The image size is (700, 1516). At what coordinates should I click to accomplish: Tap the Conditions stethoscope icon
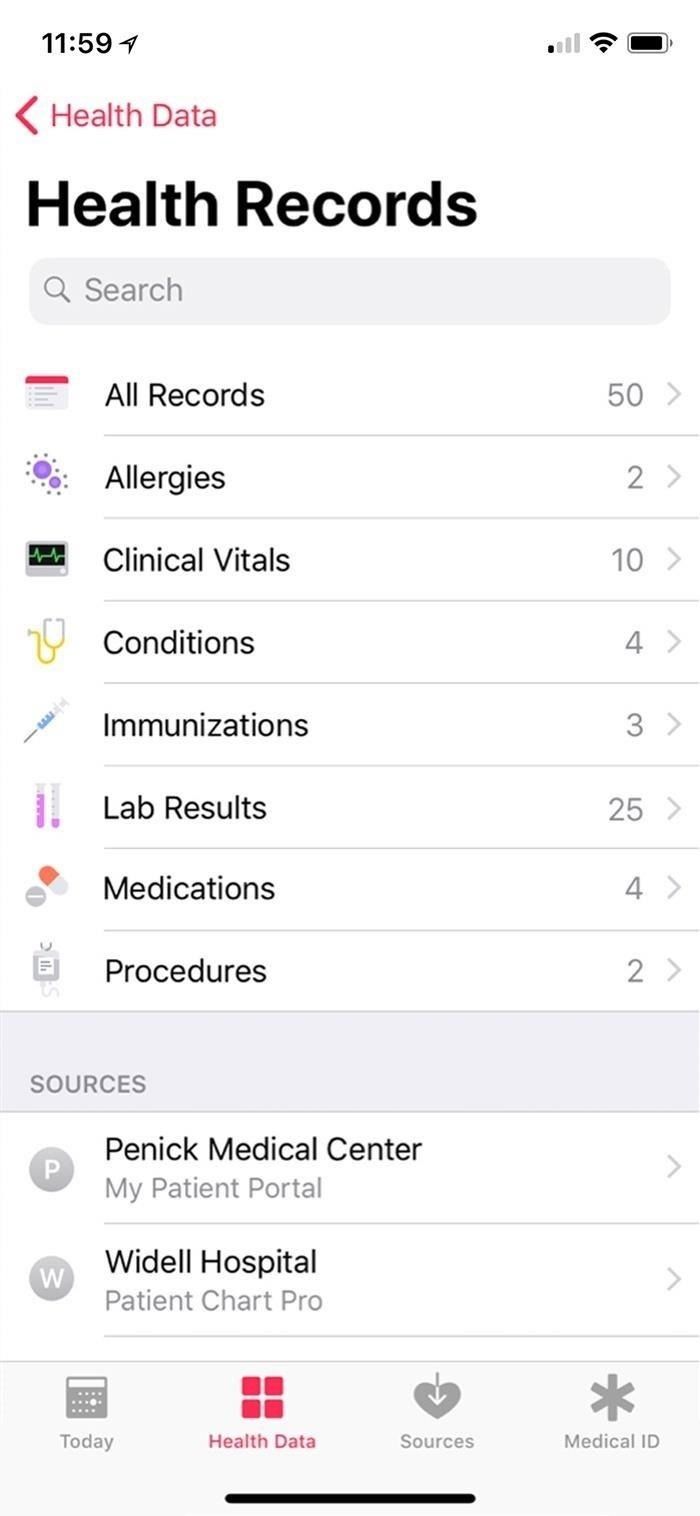point(46,641)
